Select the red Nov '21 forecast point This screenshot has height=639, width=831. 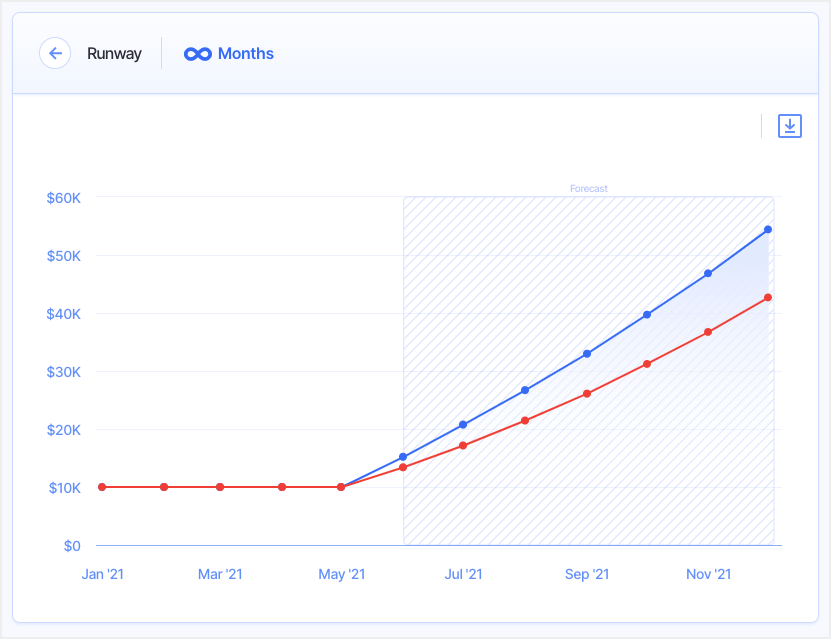click(708, 332)
